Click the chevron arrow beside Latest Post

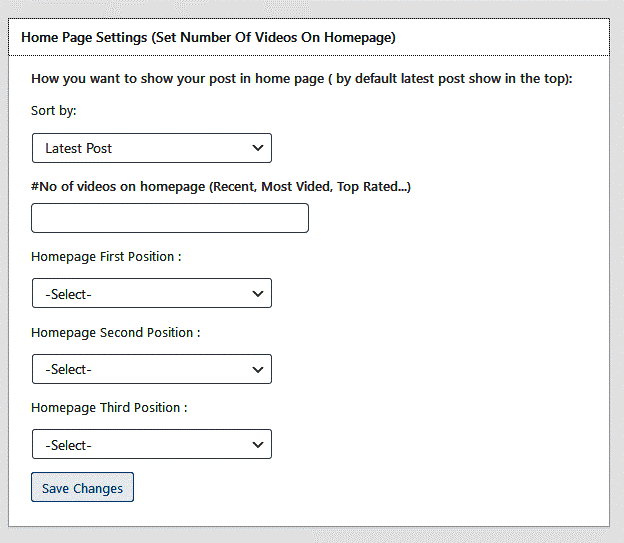point(258,148)
